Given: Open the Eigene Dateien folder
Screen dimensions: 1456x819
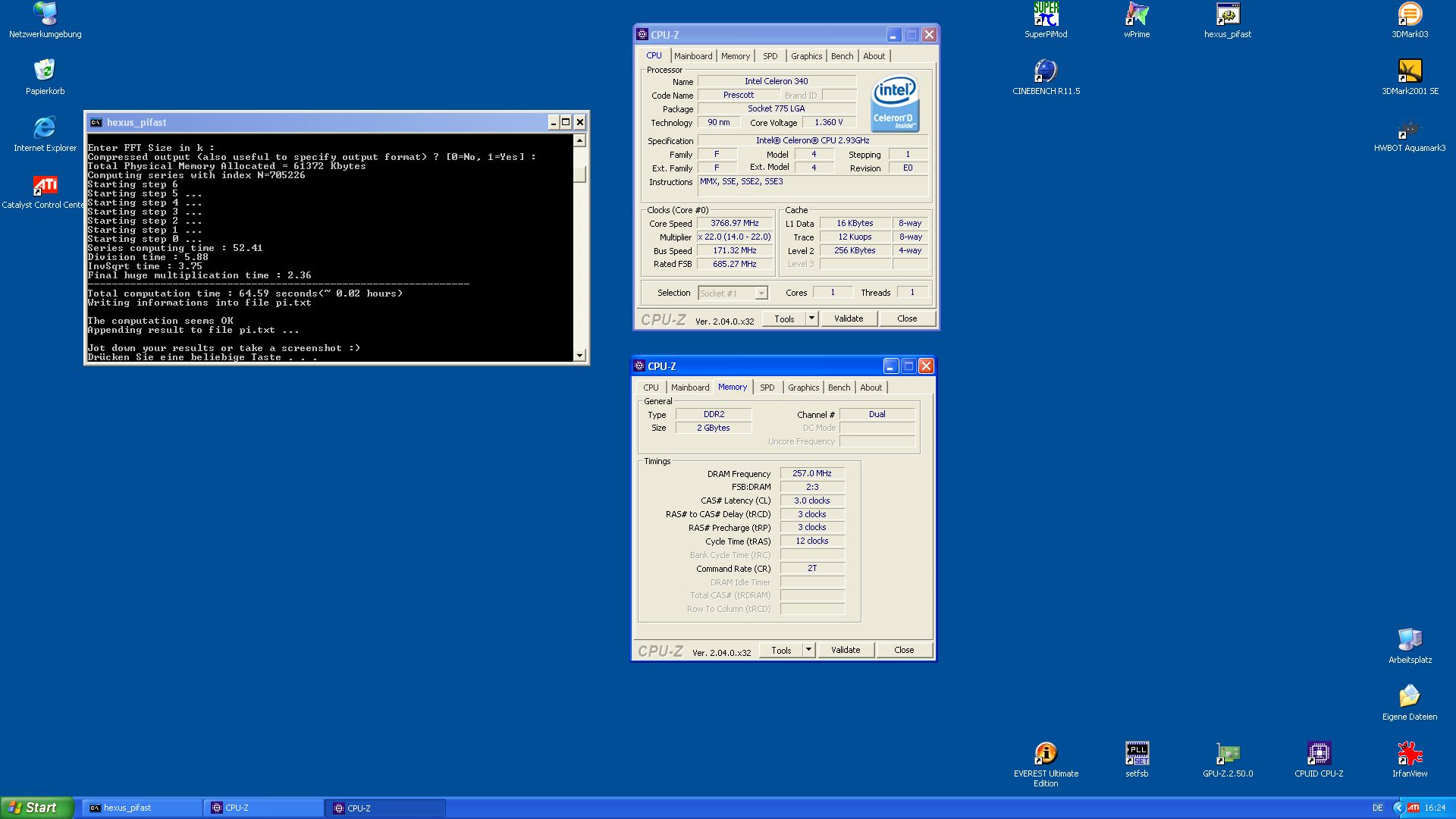Looking at the screenshot, I should tap(1410, 703).
